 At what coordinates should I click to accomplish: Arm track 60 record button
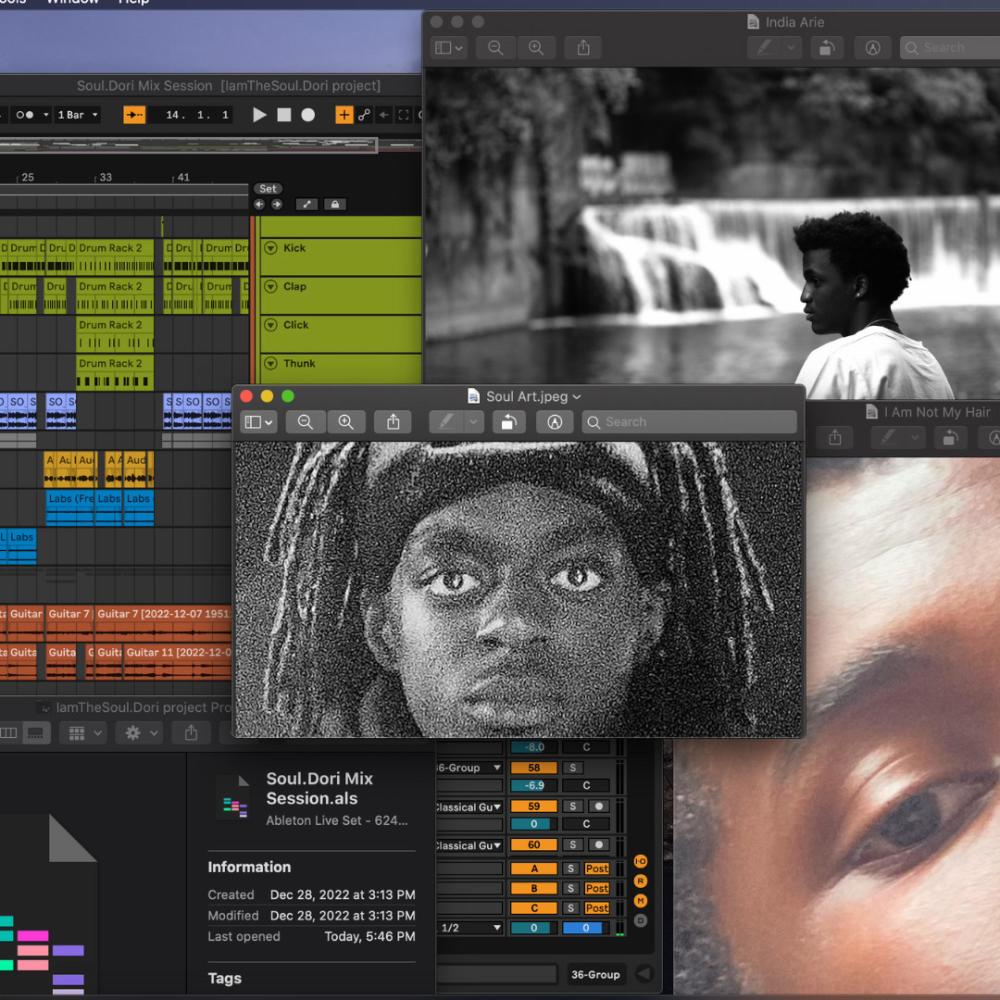598,845
